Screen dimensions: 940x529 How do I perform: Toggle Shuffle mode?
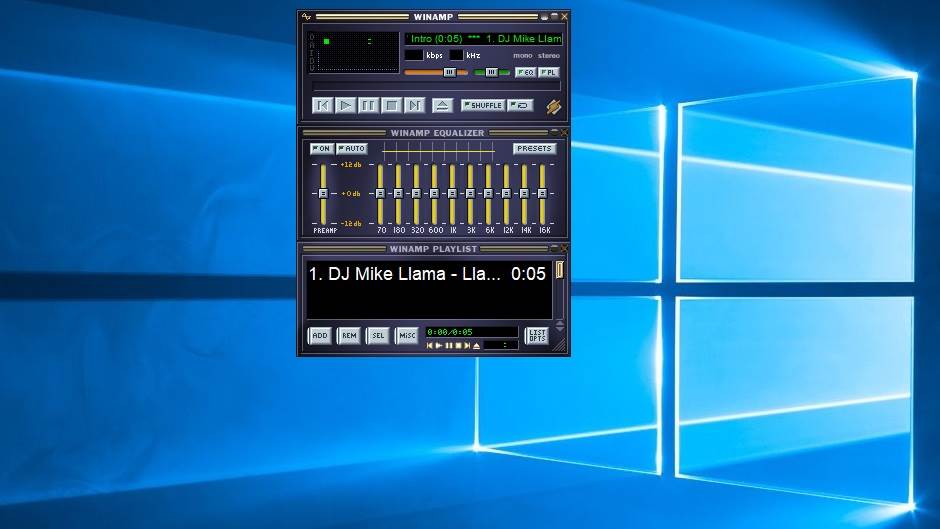(x=483, y=105)
